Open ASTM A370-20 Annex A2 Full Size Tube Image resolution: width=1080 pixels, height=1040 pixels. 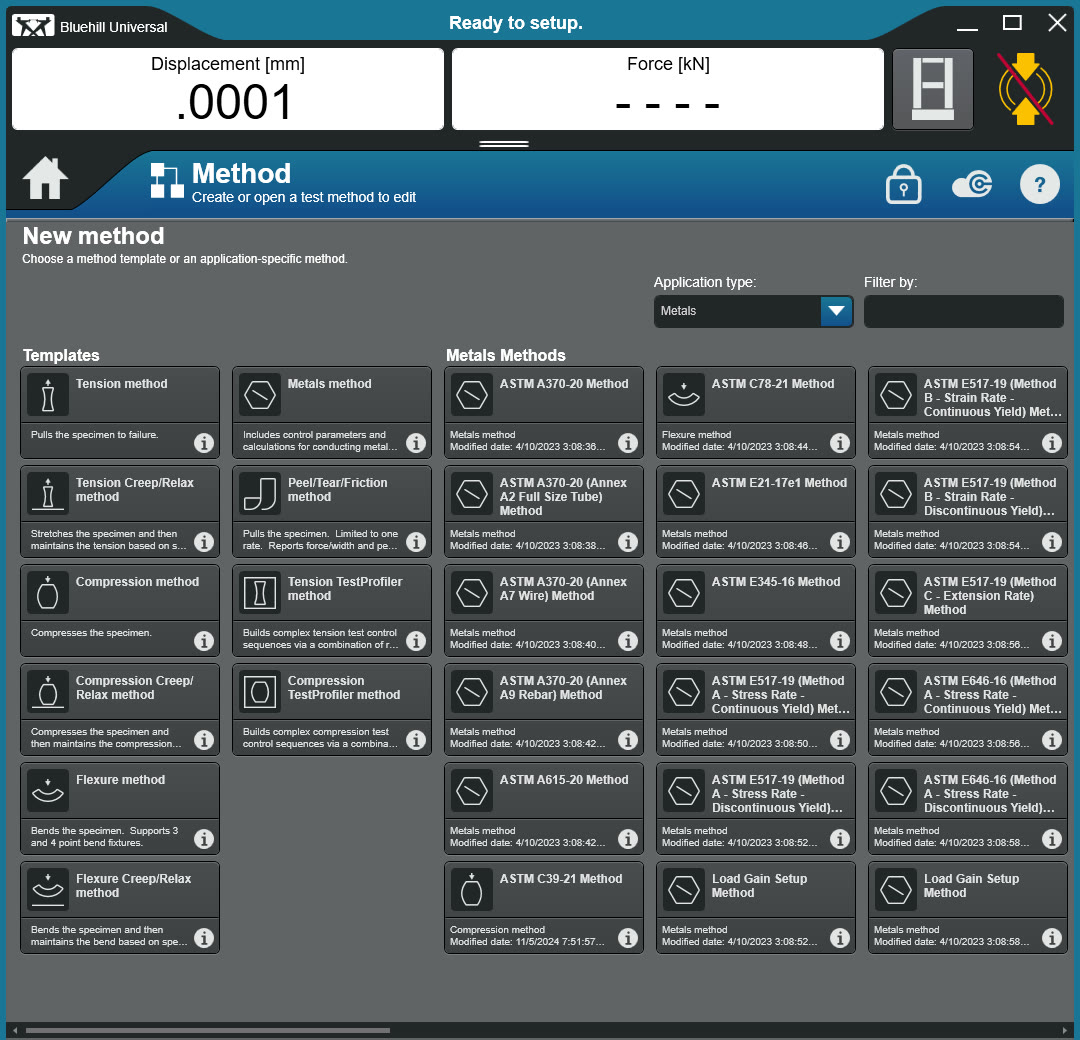point(544,512)
